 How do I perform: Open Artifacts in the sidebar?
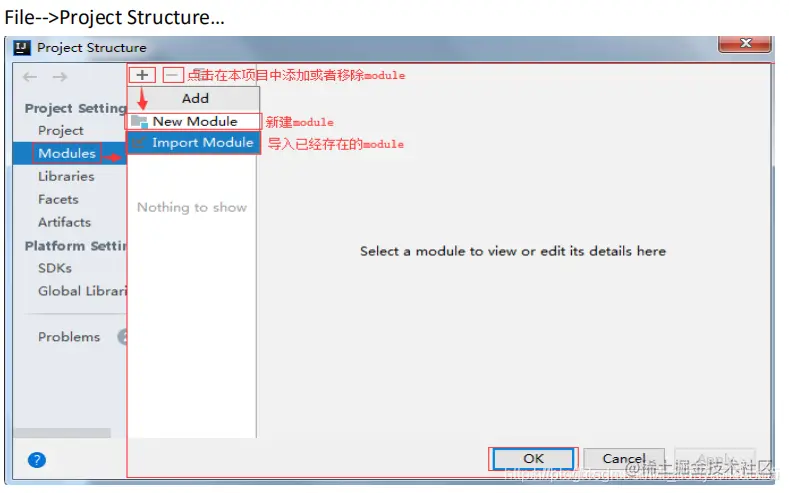(64, 222)
